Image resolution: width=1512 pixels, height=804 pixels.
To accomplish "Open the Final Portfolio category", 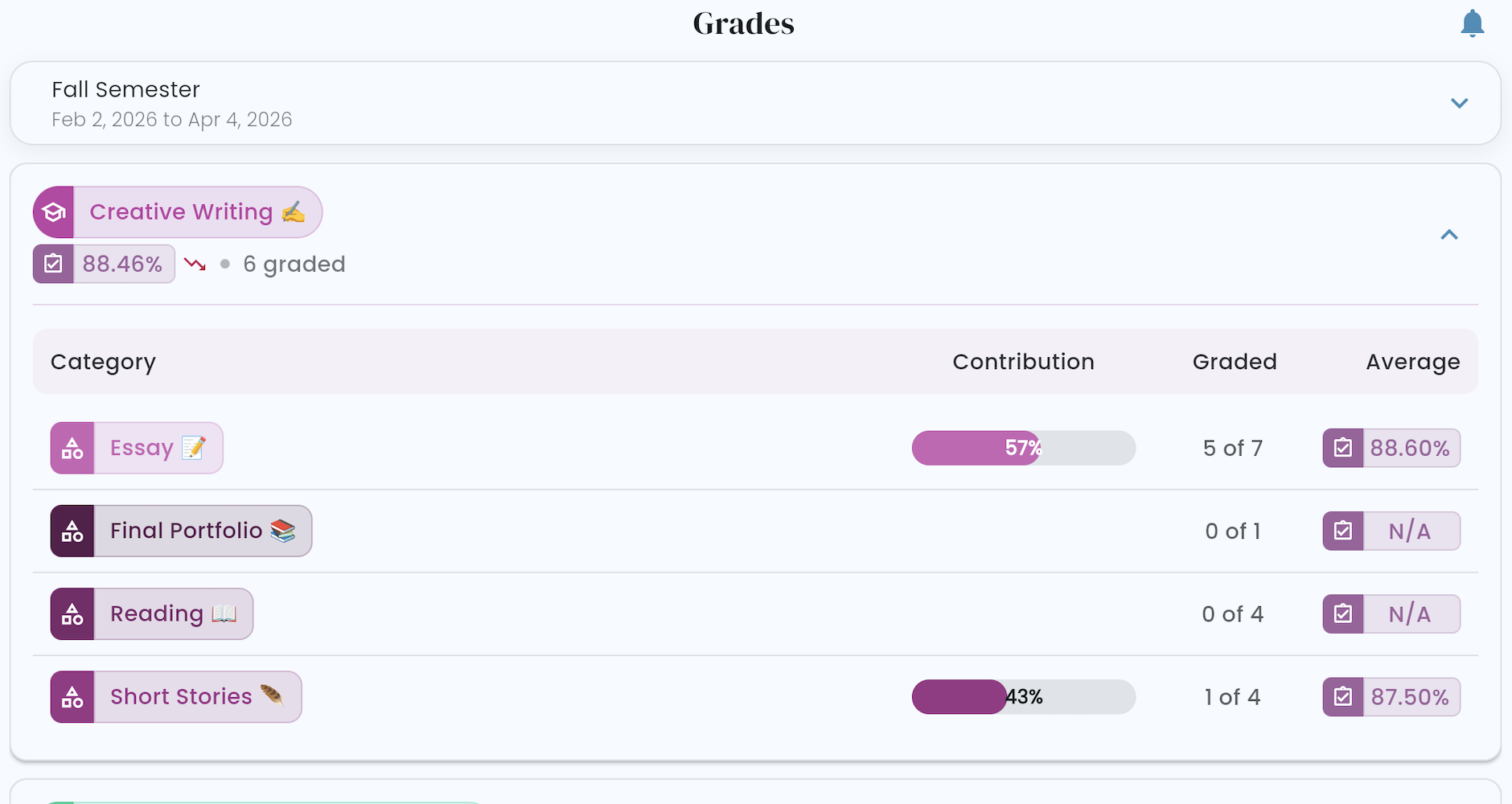I will click(x=181, y=531).
